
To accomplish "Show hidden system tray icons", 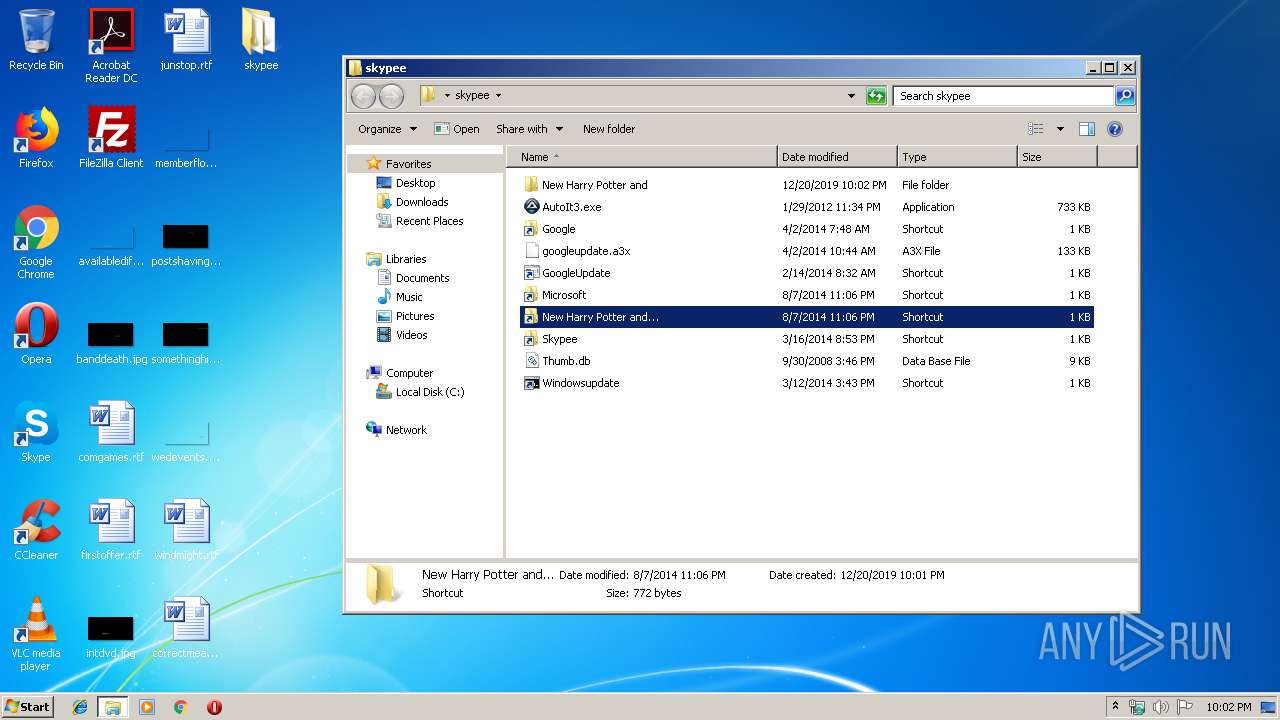I will click(1115, 706).
